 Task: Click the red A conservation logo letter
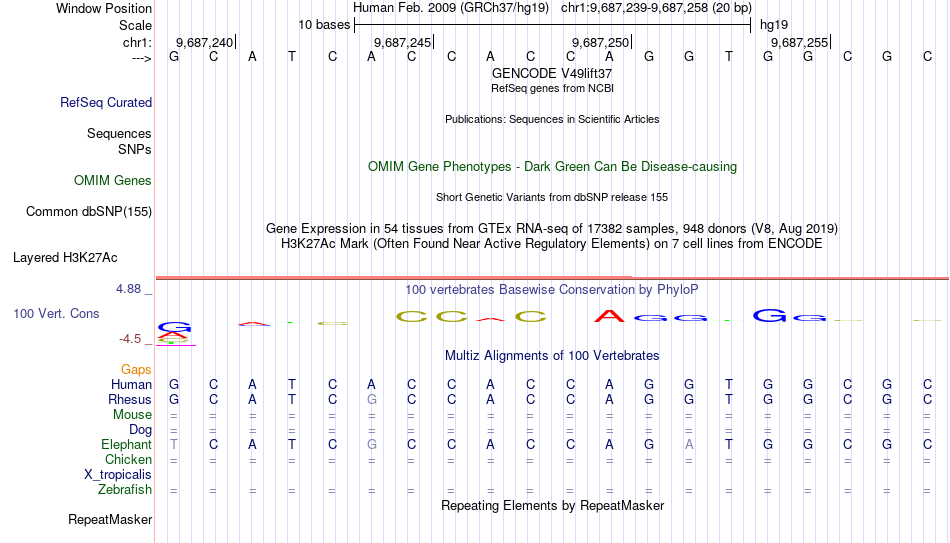click(609, 316)
